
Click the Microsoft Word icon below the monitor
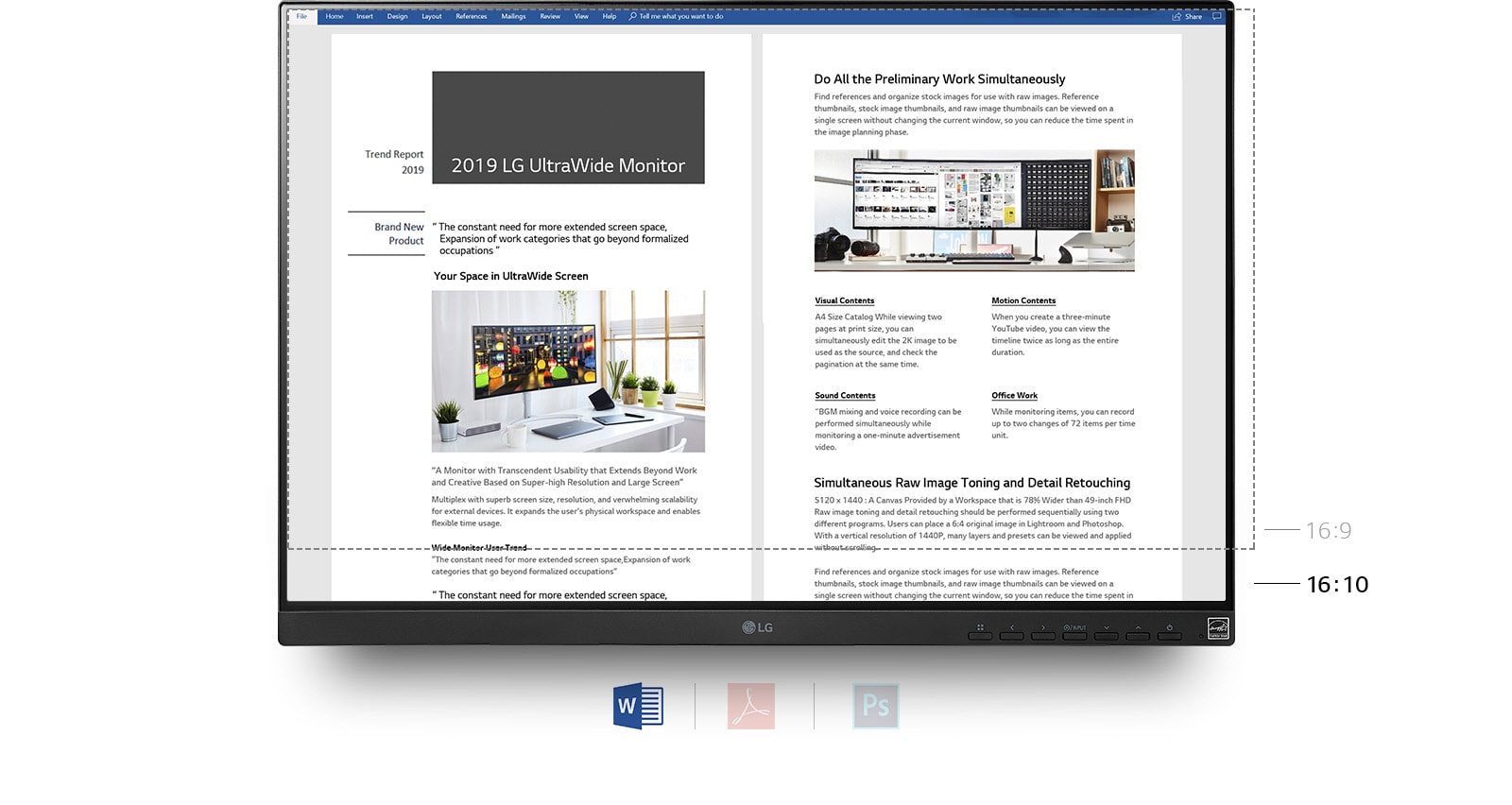638,706
